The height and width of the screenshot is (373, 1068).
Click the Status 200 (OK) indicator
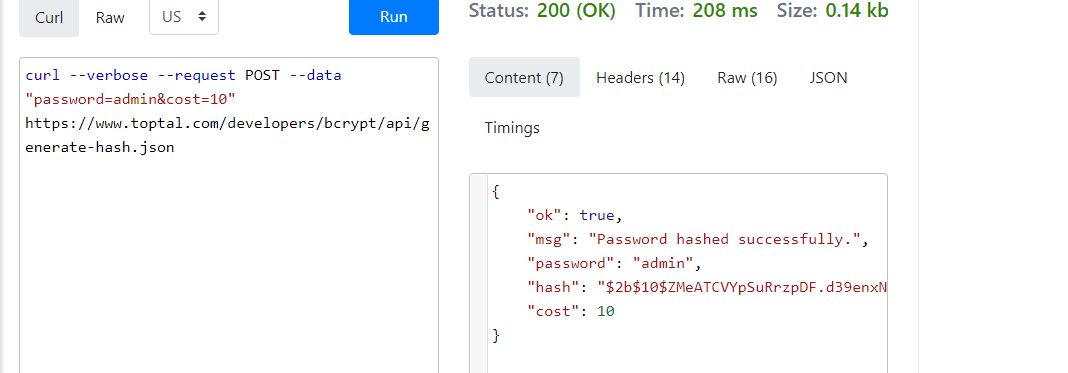(542, 11)
